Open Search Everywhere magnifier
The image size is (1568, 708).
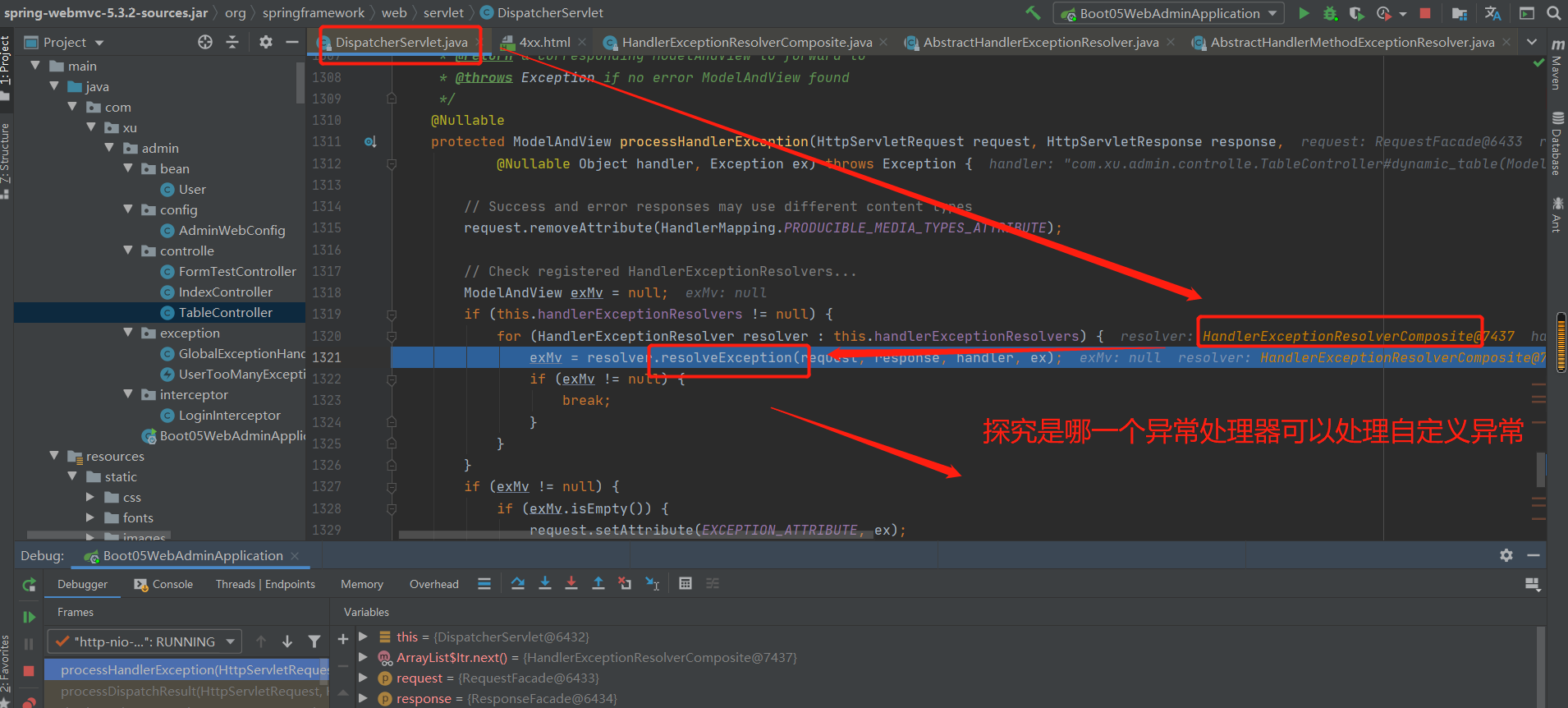point(1554,13)
